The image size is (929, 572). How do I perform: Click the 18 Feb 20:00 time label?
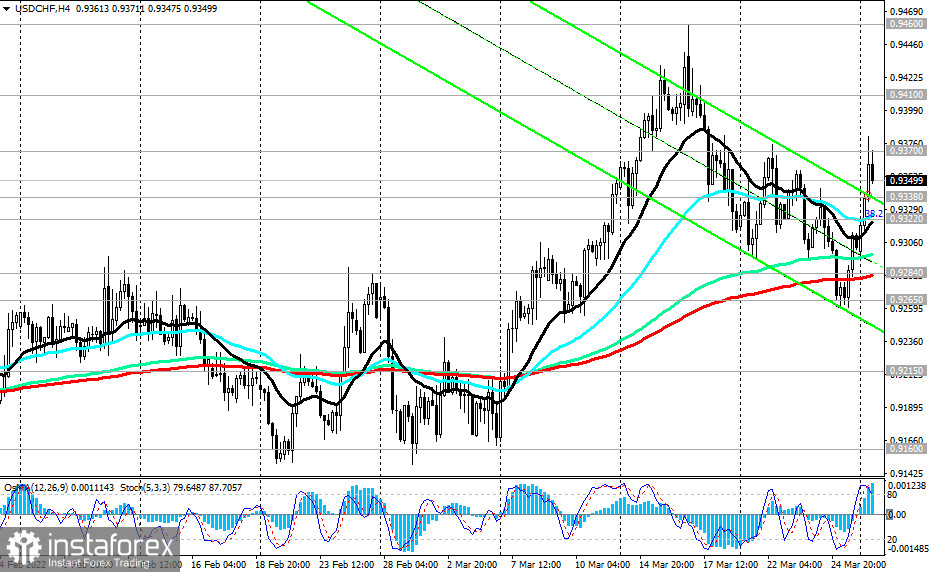(283, 564)
